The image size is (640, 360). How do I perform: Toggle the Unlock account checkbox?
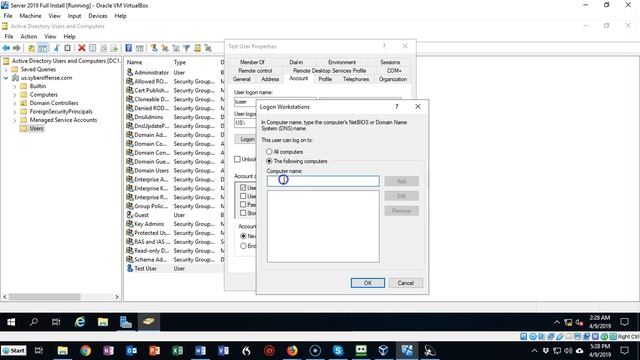click(x=237, y=159)
